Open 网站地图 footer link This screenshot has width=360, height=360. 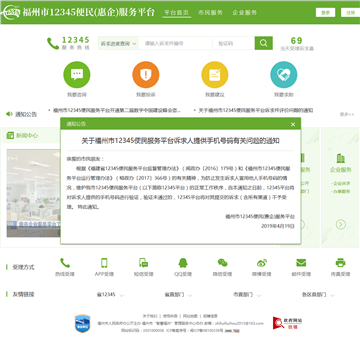click(x=190, y=316)
